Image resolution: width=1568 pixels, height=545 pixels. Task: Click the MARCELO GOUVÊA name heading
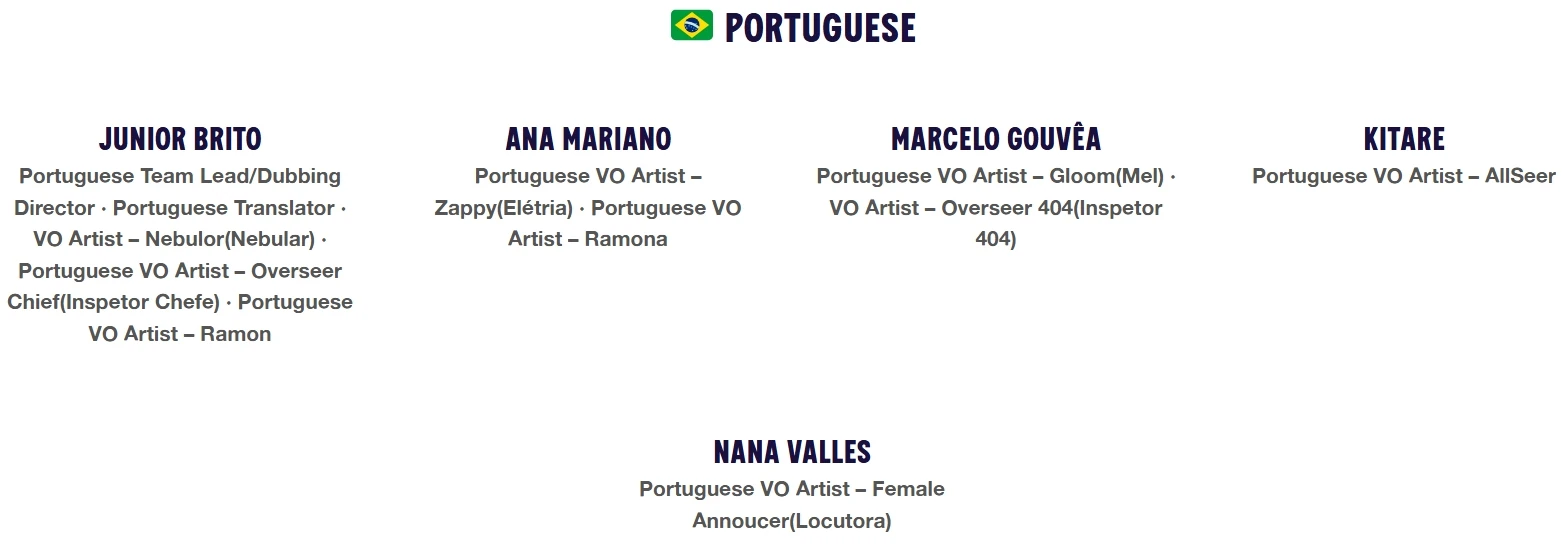pyautogui.click(x=996, y=139)
